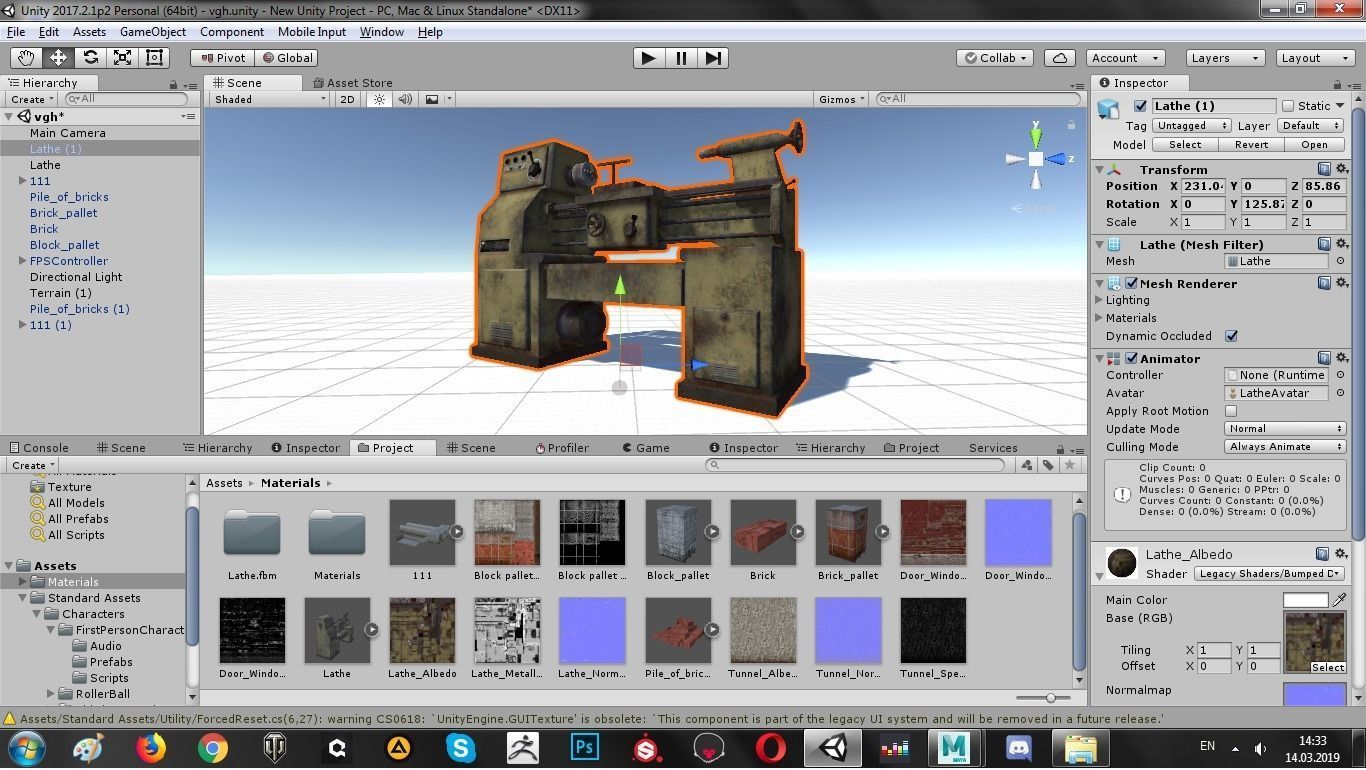Open Photoshop from the taskbar
Image resolution: width=1366 pixels, height=770 pixels.
(585, 748)
